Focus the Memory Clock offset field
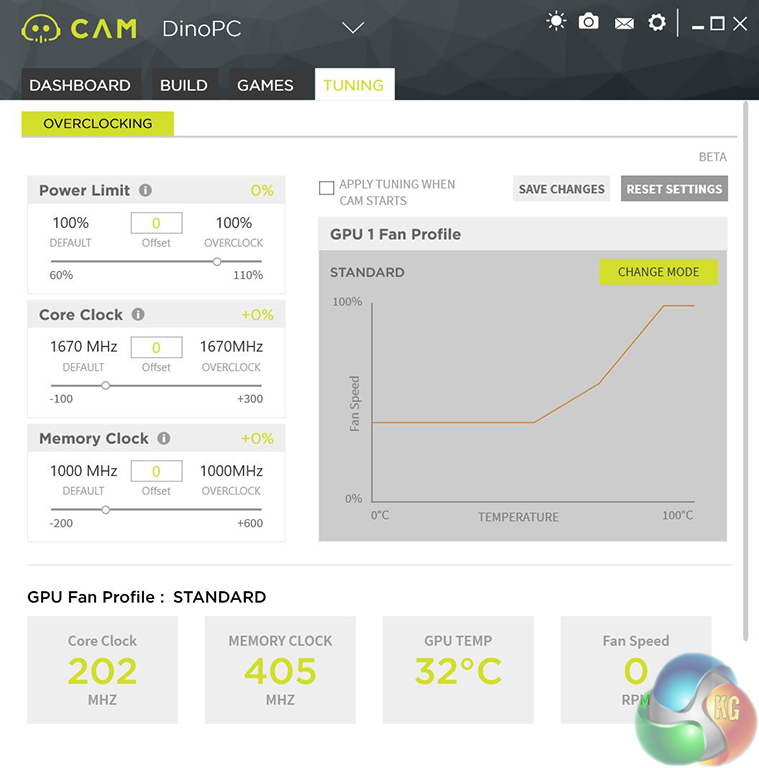 pyautogui.click(x=156, y=471)
